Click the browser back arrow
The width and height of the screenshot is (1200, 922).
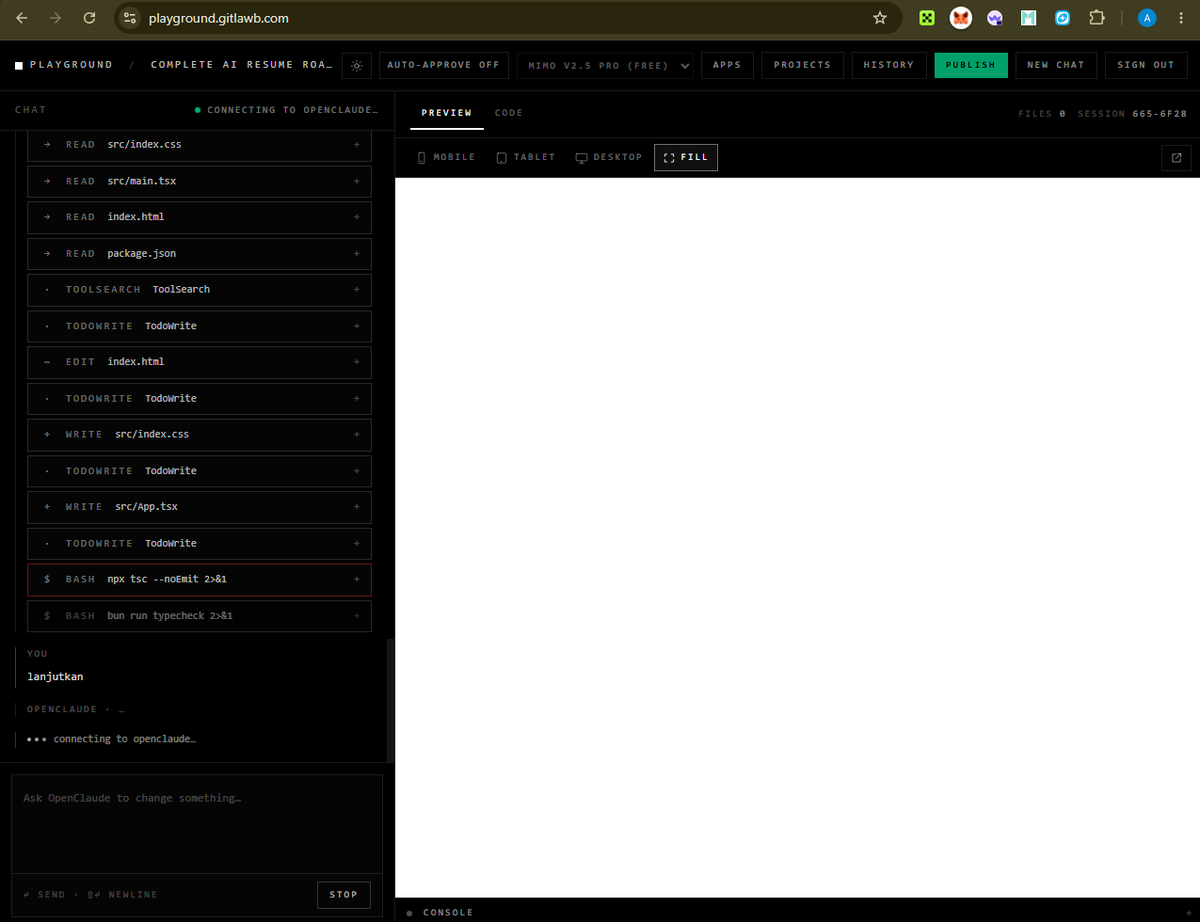[x=22, y=18]
